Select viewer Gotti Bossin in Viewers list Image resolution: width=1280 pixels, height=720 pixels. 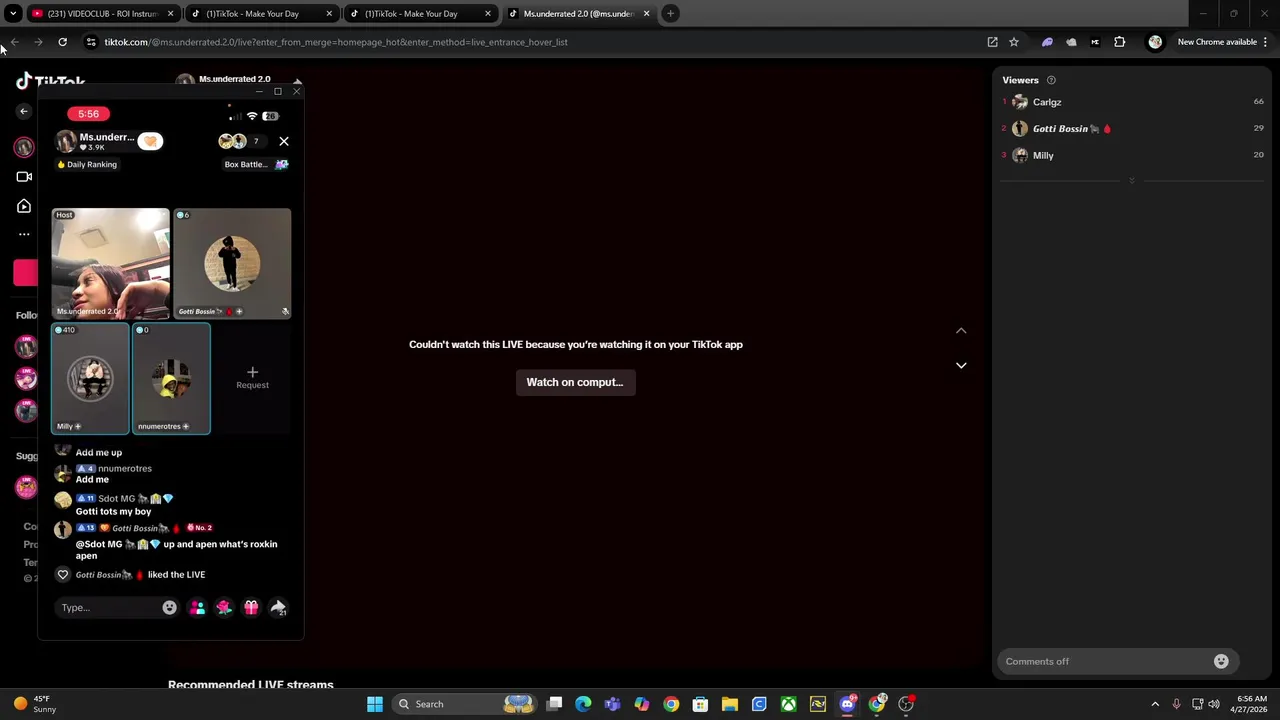point(1132,128)
